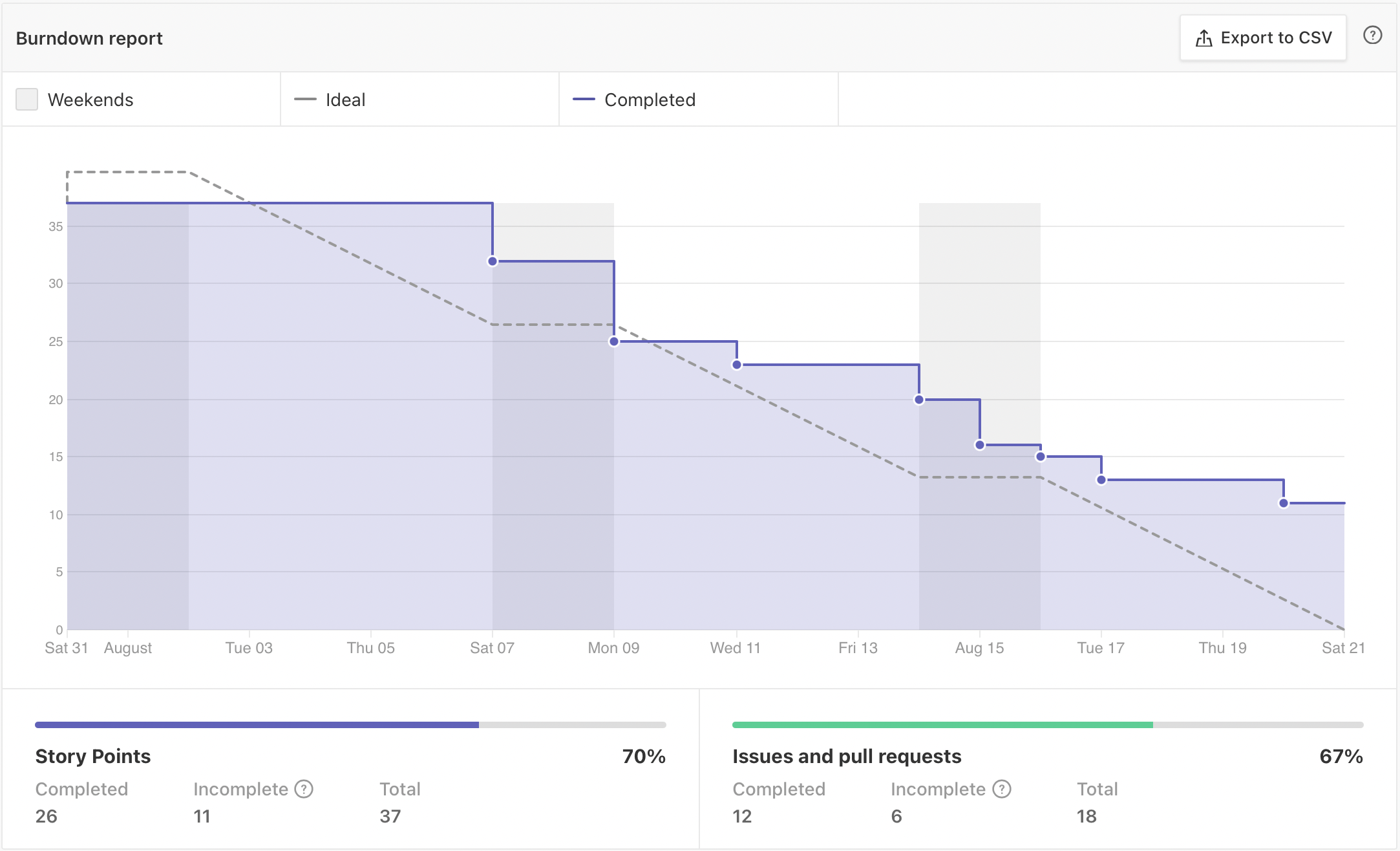1400x851 pixels.
Task: Click the export upload icon in button
Action: pos(1204,38)
